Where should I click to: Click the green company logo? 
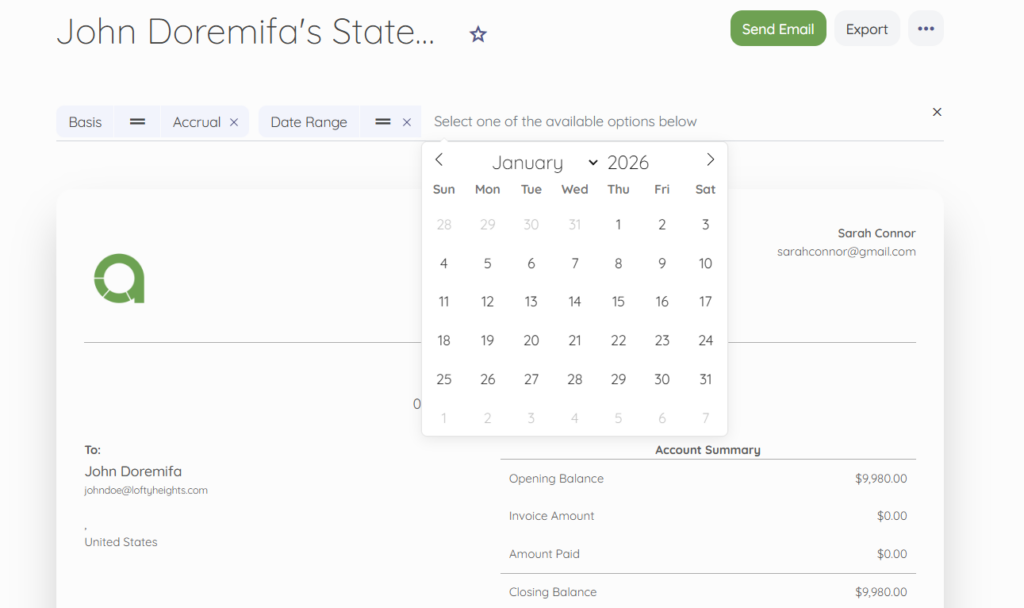[119, 278]
